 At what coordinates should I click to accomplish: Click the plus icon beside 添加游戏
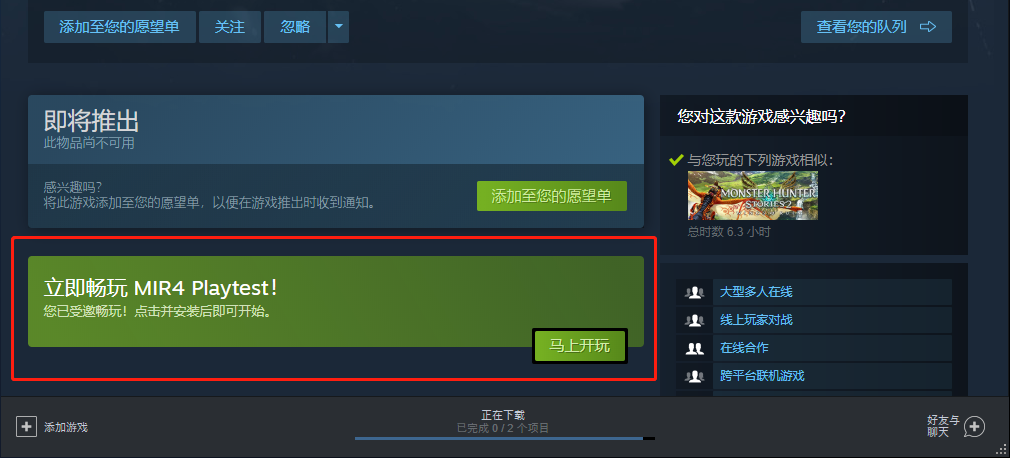tap(26, 426)
